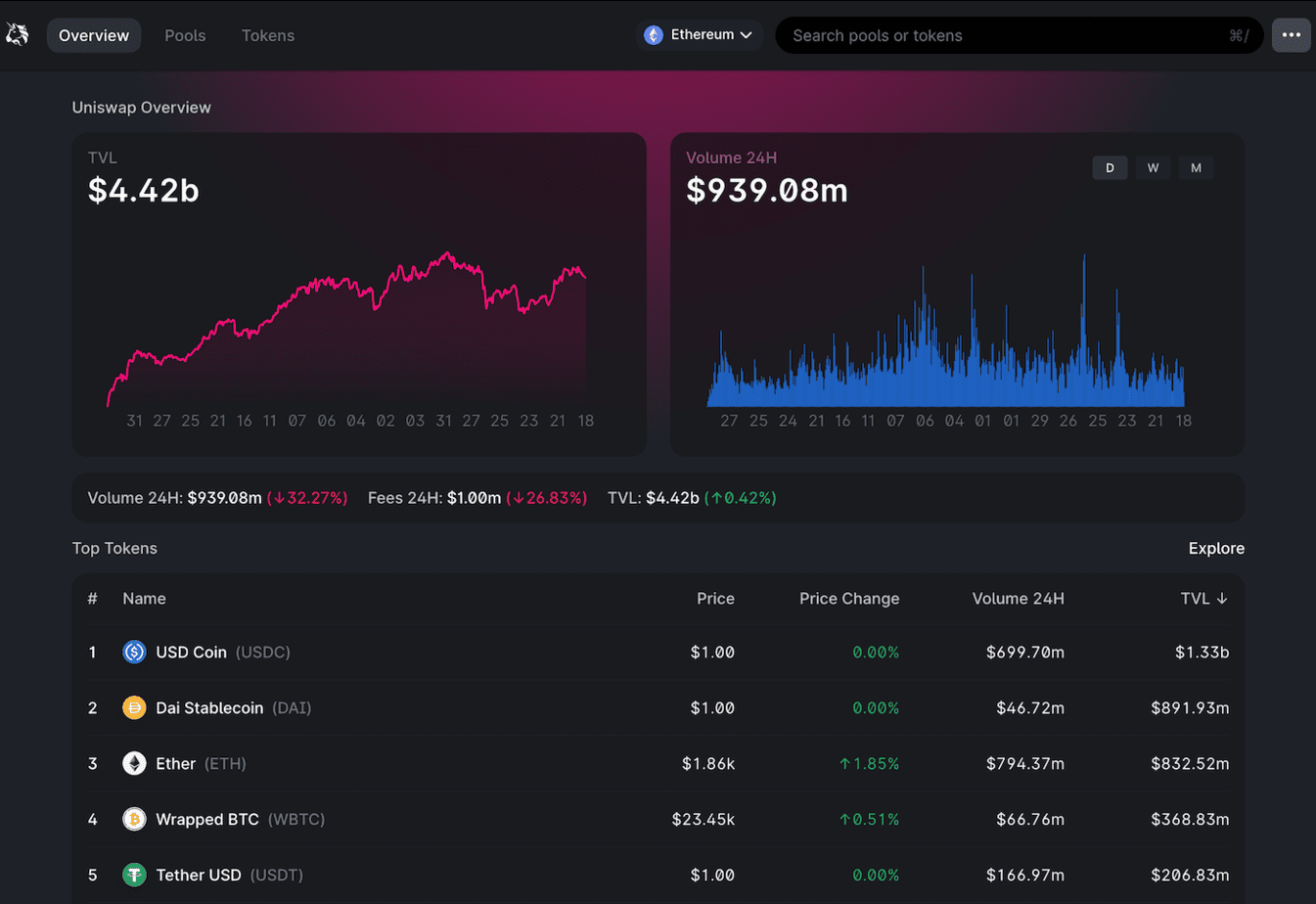Click the Volume 24H bar chart
Image resolution: width=1316 pixels, height=904 pixels.
[945, 330]
